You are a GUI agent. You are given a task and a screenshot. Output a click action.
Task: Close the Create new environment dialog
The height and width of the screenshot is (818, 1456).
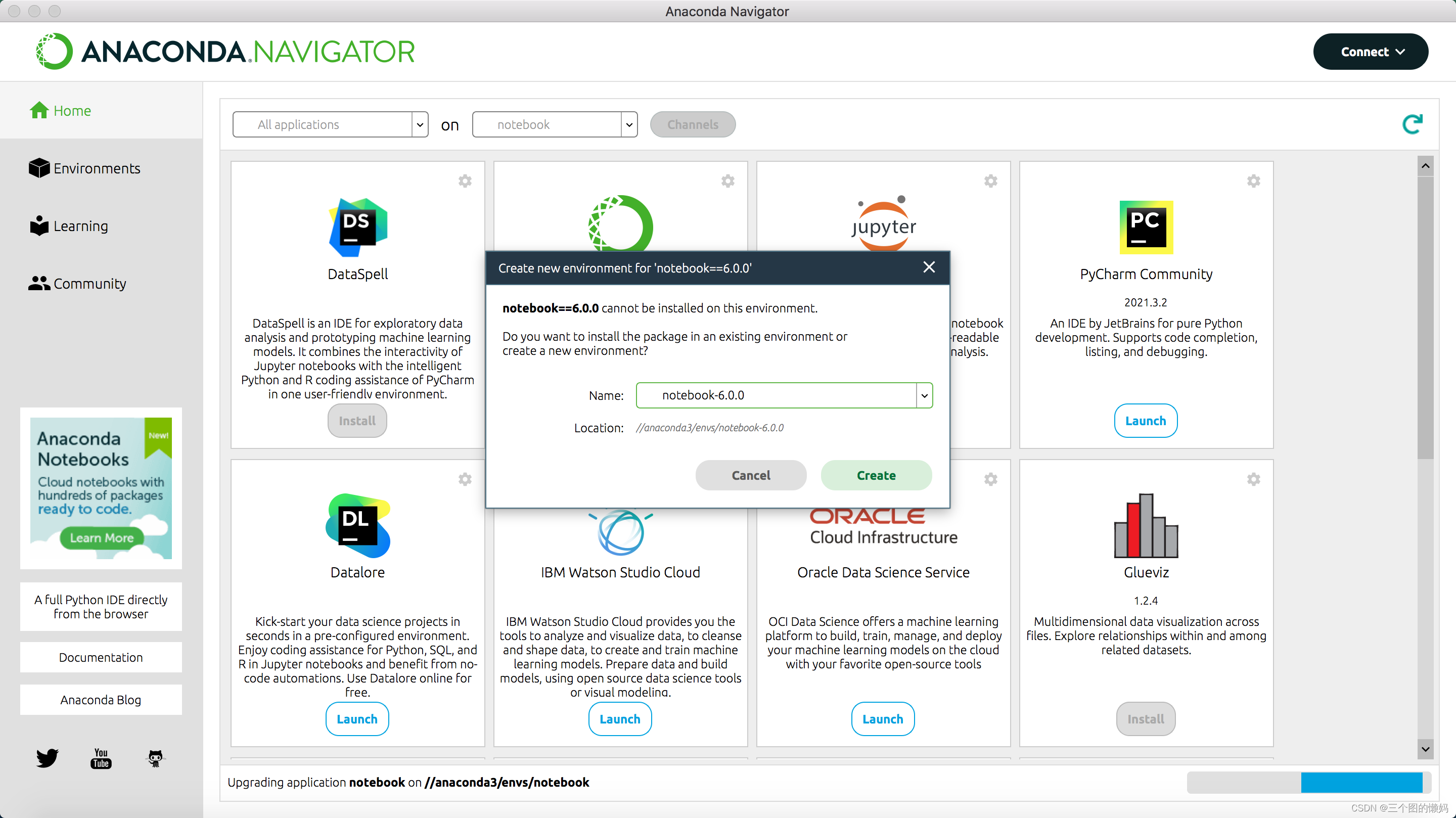[x=929, y=267]
